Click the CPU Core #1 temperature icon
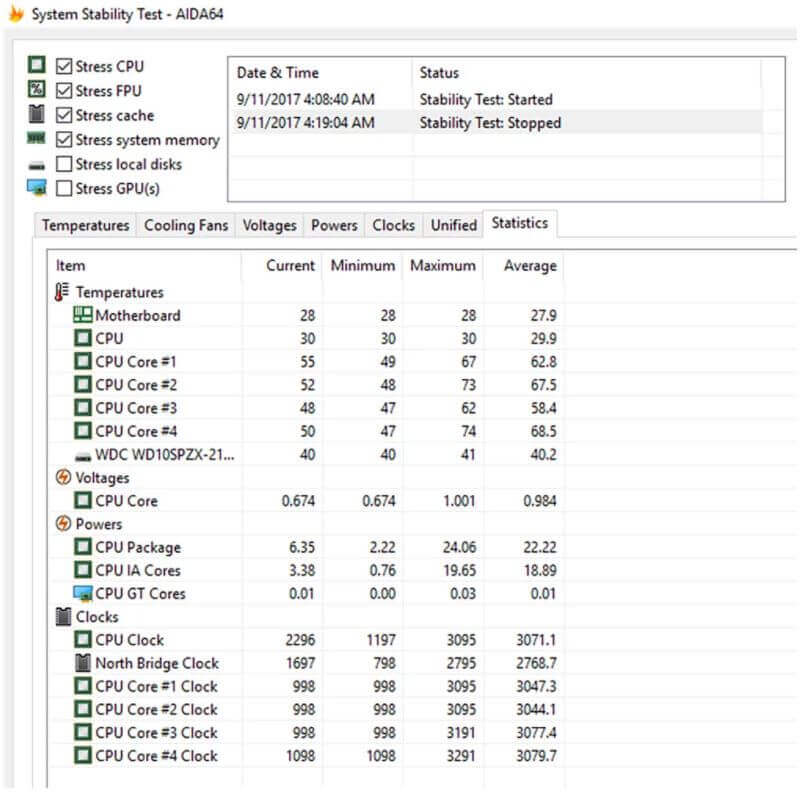Screen dimensions: 800x798 83,361
